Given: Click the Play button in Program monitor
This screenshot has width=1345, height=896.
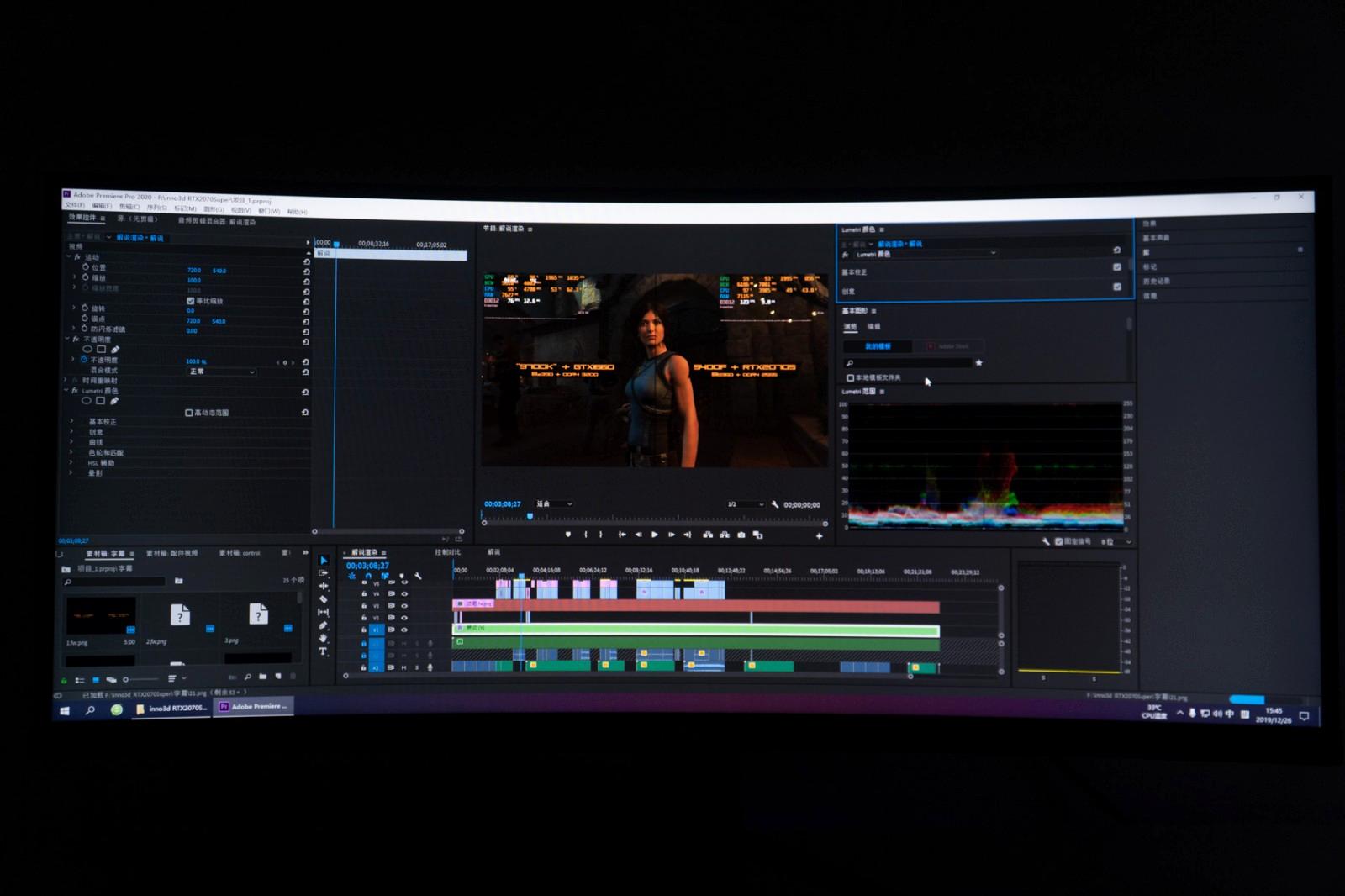Looking at the screenshot, I should coord(655,535).
